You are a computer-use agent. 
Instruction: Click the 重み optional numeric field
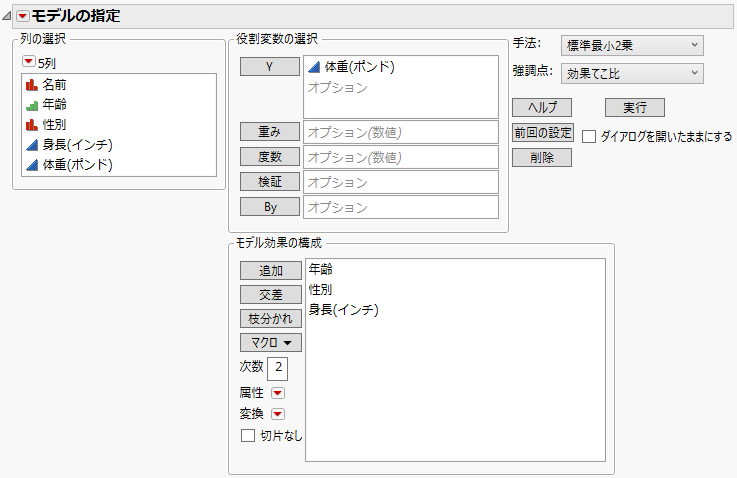coord(401,133)
